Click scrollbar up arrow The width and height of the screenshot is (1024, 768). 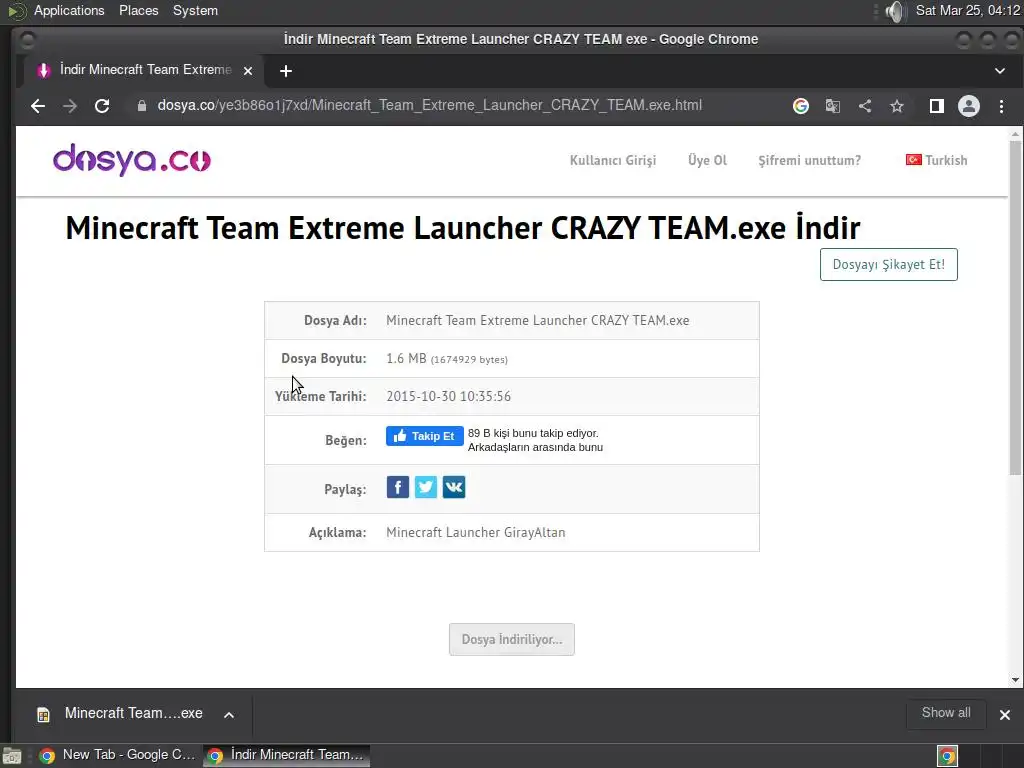point(1015,134)
